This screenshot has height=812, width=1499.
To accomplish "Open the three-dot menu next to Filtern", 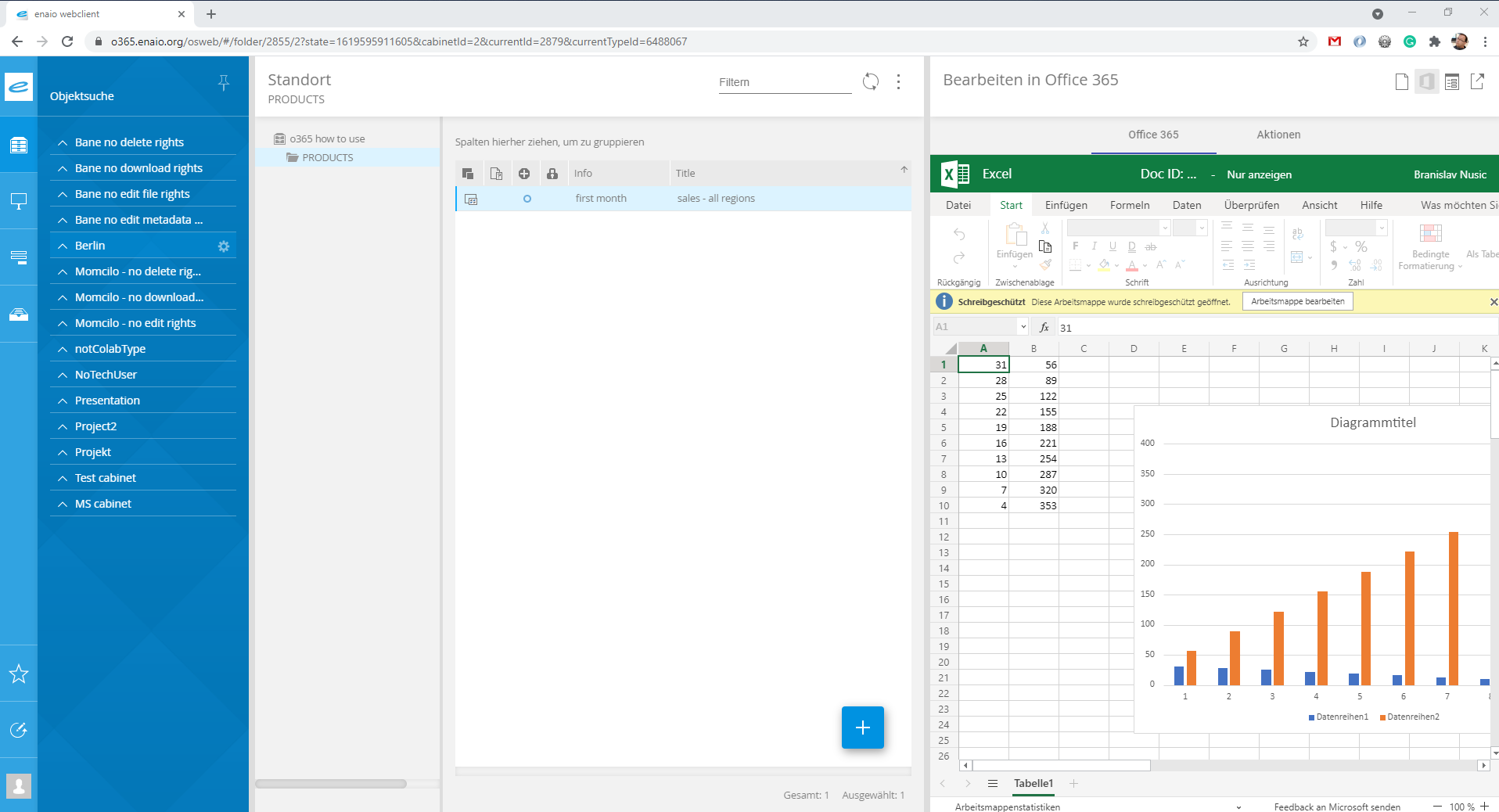I will point(898,81).
